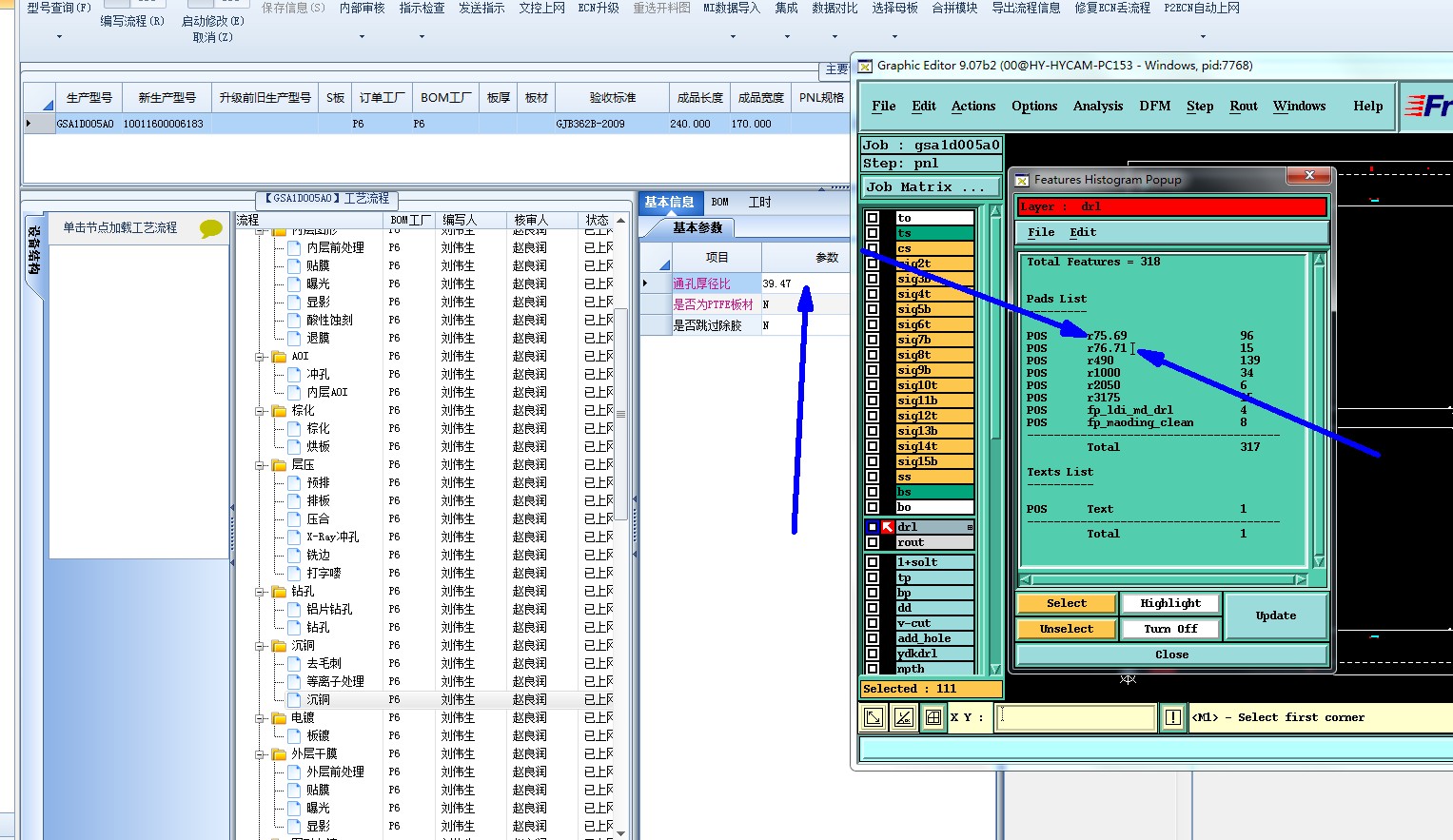
Task: Click the Graphic Editor window title icon
Action: (x=865, y=66)
